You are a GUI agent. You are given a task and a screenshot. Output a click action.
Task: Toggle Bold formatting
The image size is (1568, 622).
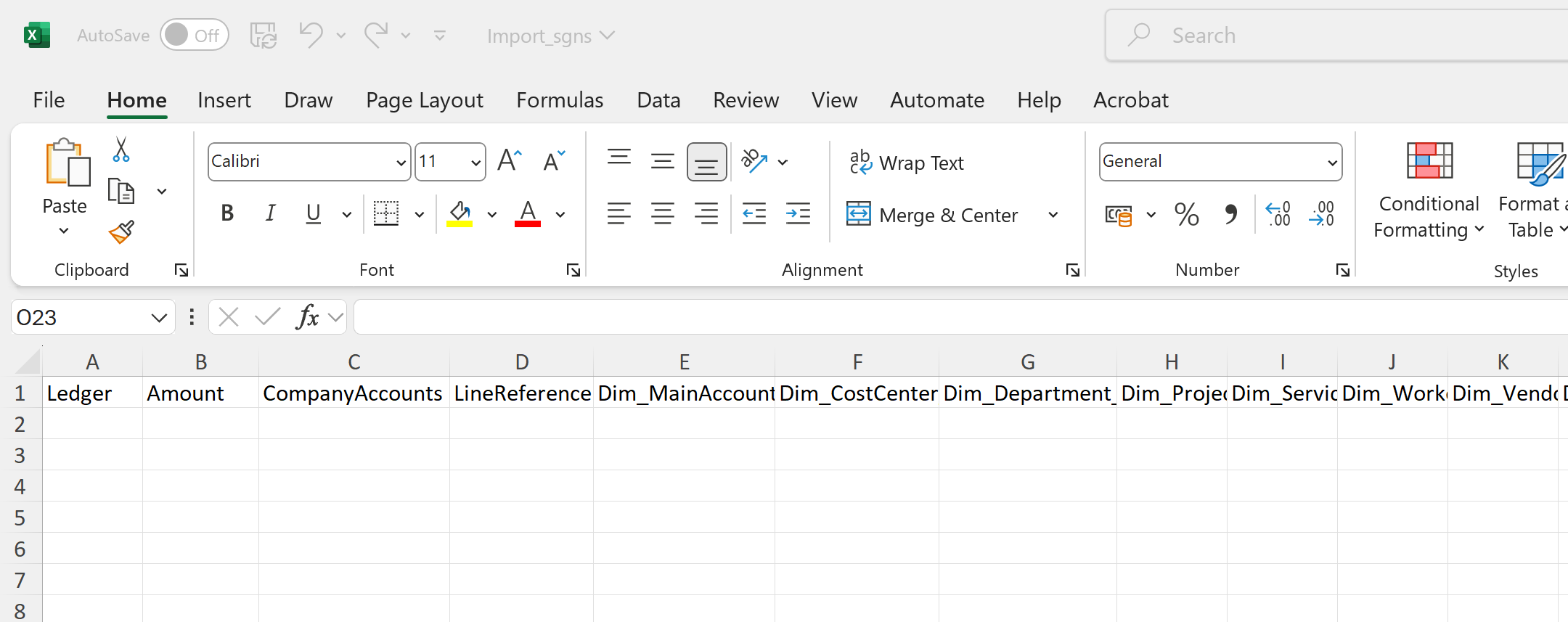point(227,213)
